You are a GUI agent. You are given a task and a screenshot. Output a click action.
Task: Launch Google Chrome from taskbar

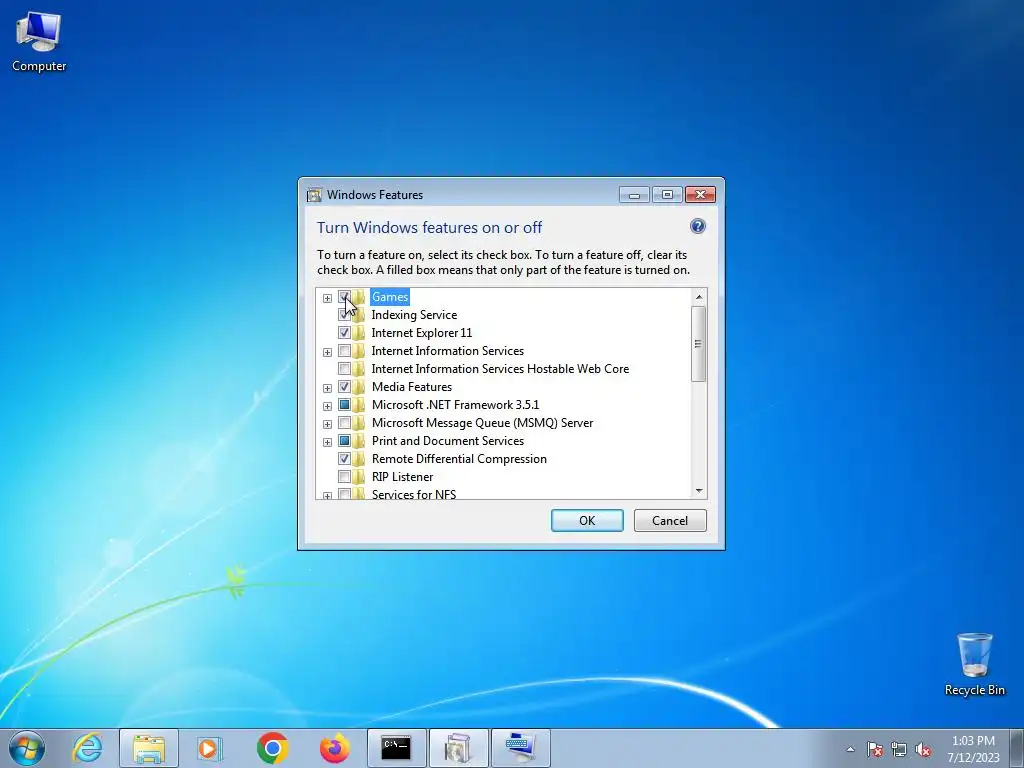pyautogui.click(x=272, y=748)
